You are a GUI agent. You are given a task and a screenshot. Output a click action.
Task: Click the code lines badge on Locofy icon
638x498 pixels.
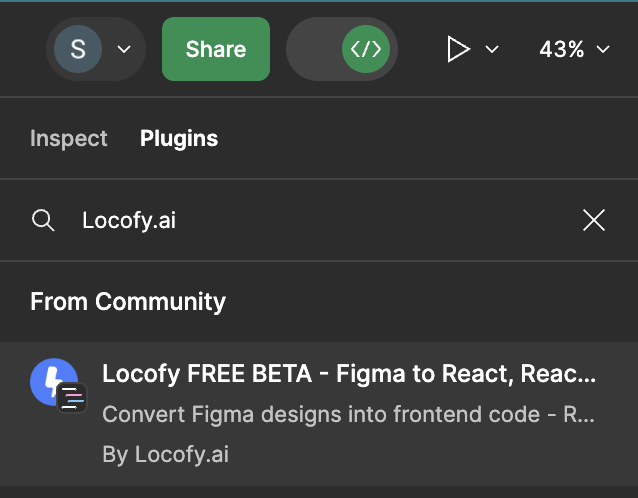72,398
